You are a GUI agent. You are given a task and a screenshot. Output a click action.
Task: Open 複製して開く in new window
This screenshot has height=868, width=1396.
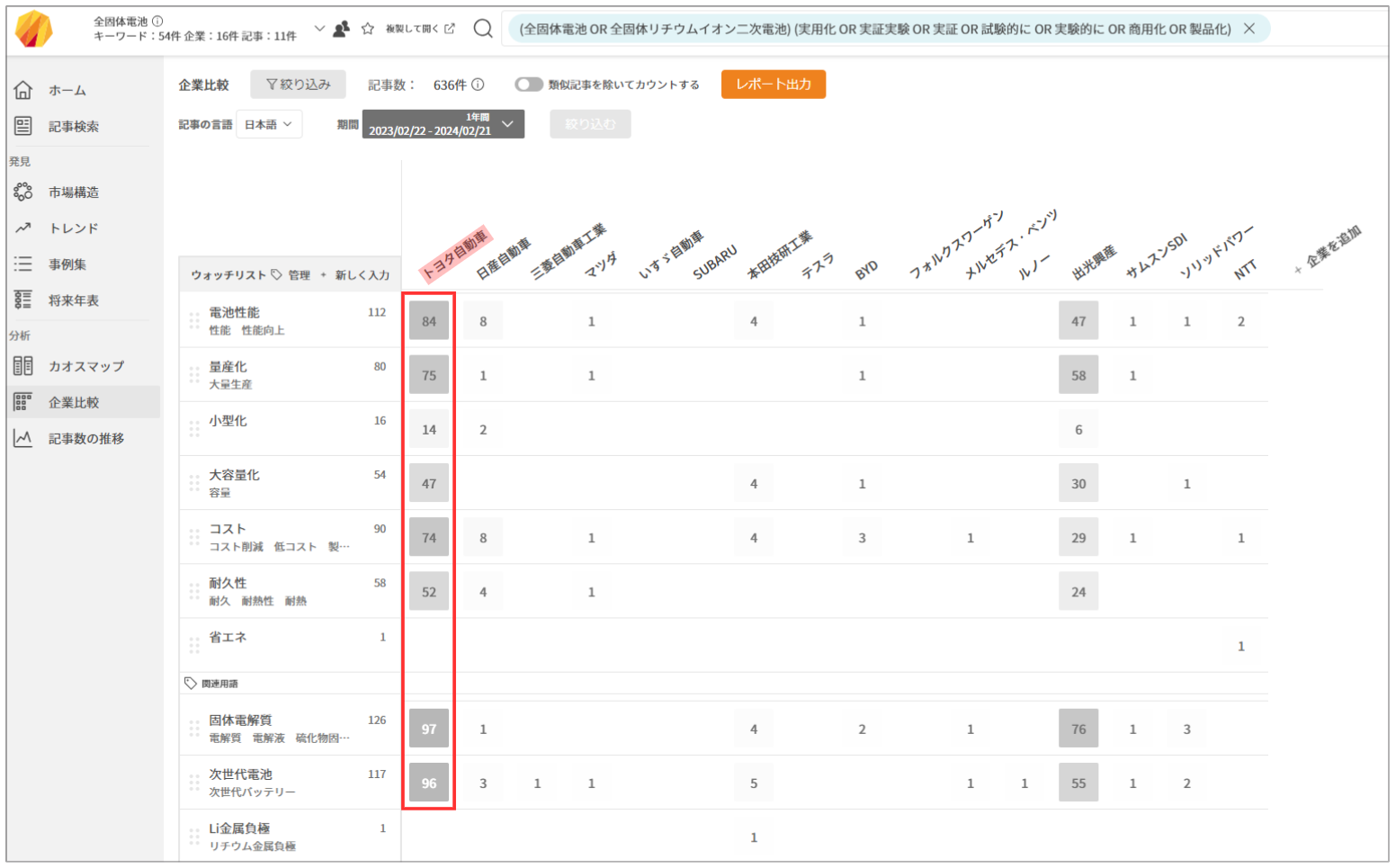point(420,29)
